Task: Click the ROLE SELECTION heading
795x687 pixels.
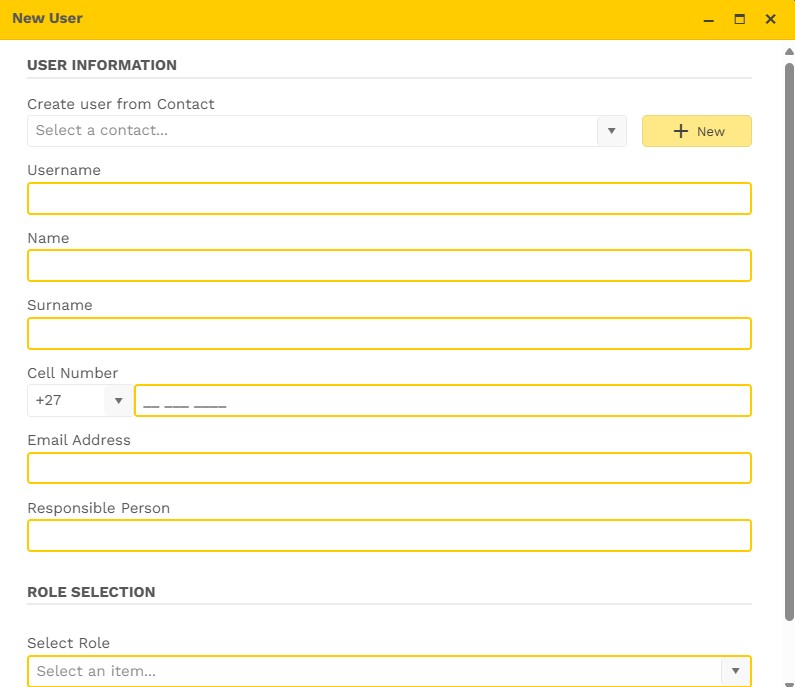Action: tap(91, 592)
